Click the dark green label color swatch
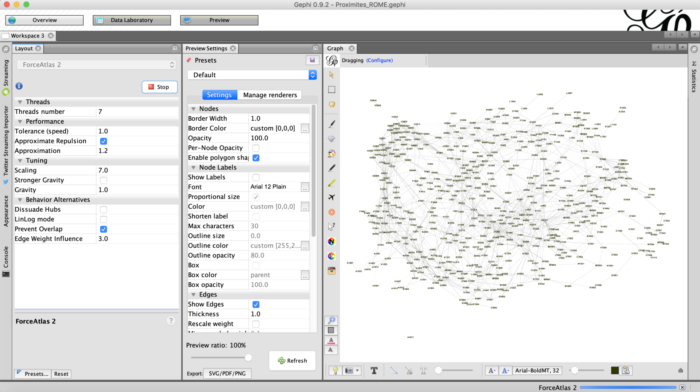This screenshot has width=700, height=392. (615, 371)
